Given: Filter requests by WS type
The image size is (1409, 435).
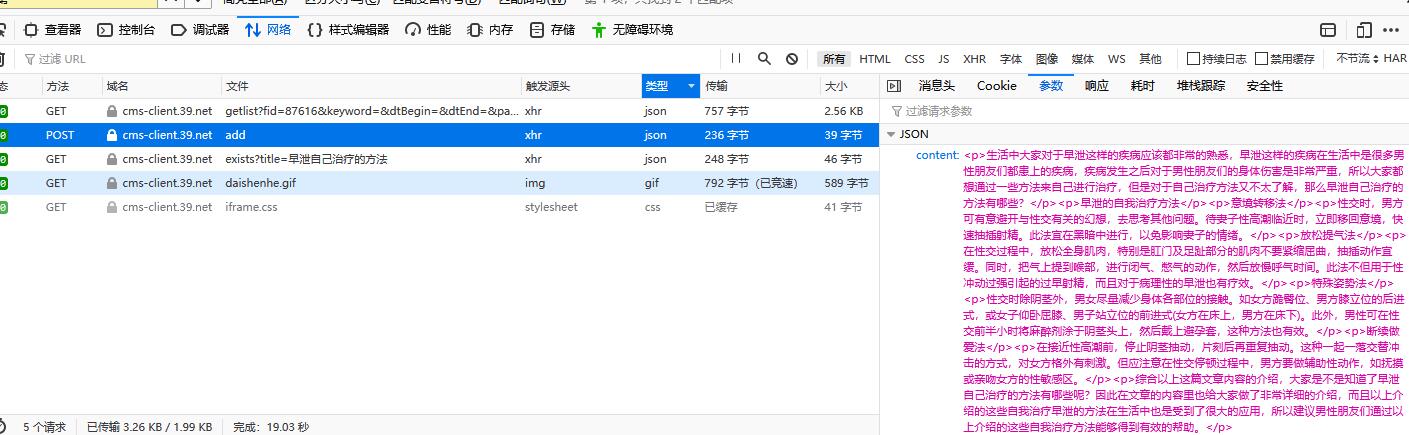Looking at the screenshot, I should tap(1116, 59).
